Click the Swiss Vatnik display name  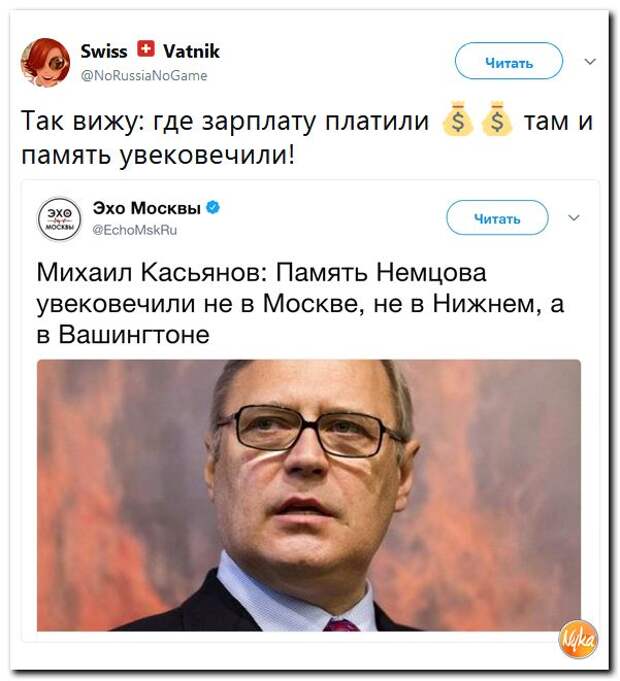coord(150,51)
